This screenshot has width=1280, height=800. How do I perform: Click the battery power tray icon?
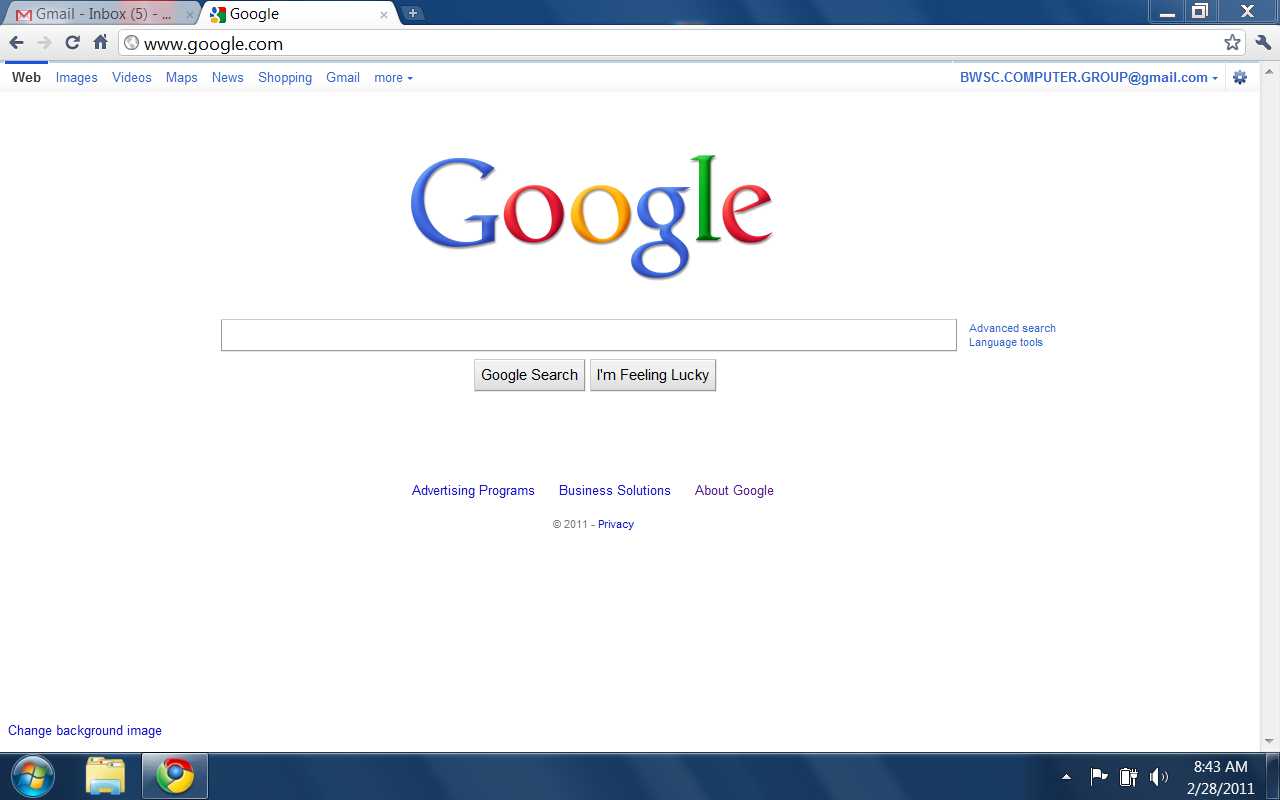(x=1128, y=776)
